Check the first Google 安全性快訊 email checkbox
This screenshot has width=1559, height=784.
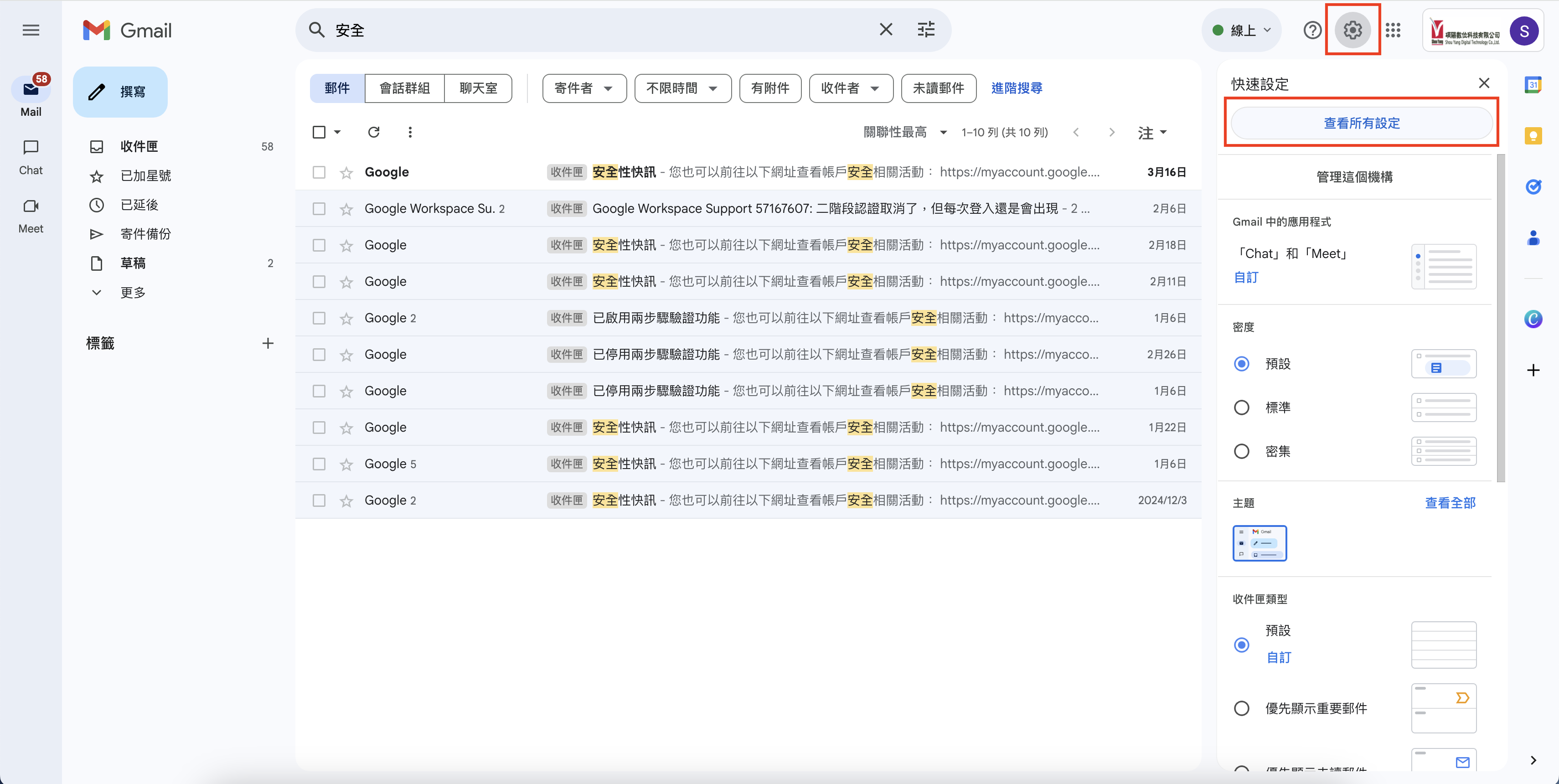tap(319, 172)
